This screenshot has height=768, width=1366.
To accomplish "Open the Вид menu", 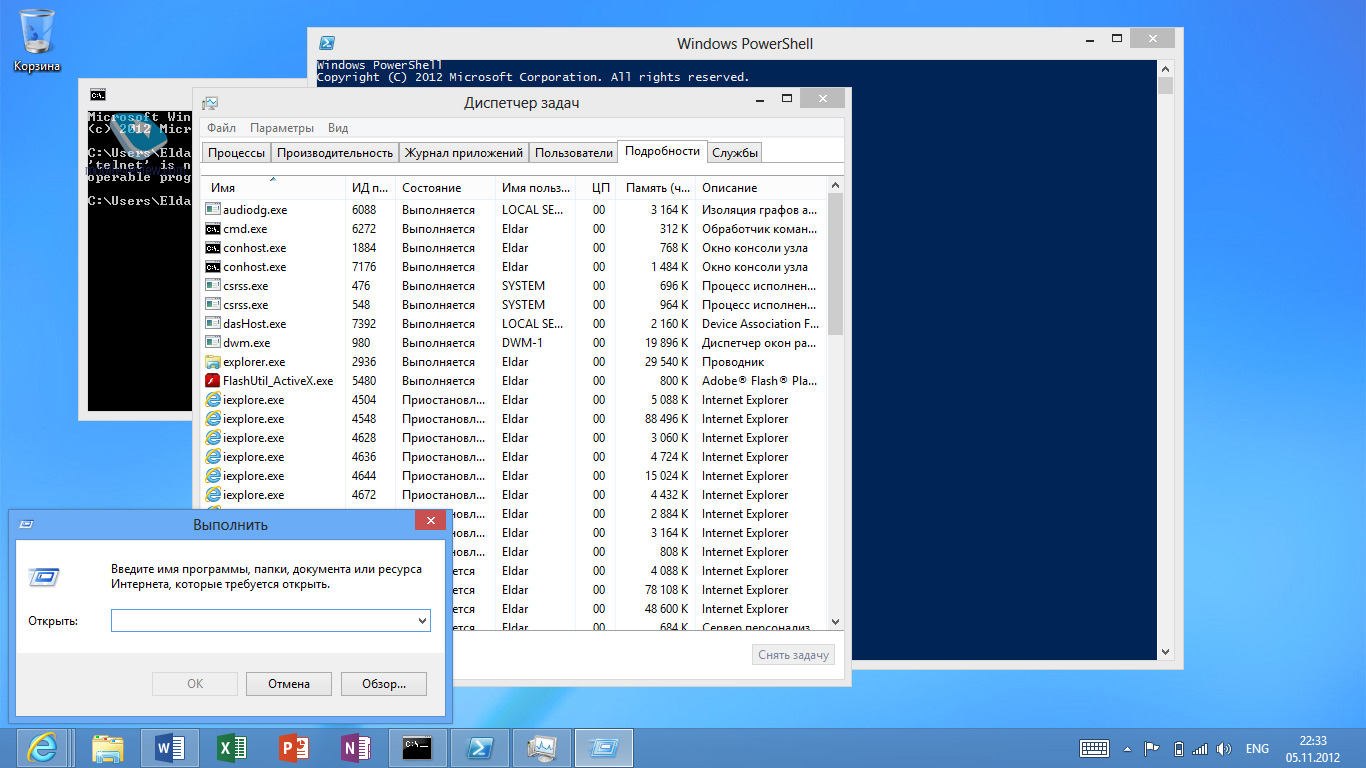I will tap(338, 128).
